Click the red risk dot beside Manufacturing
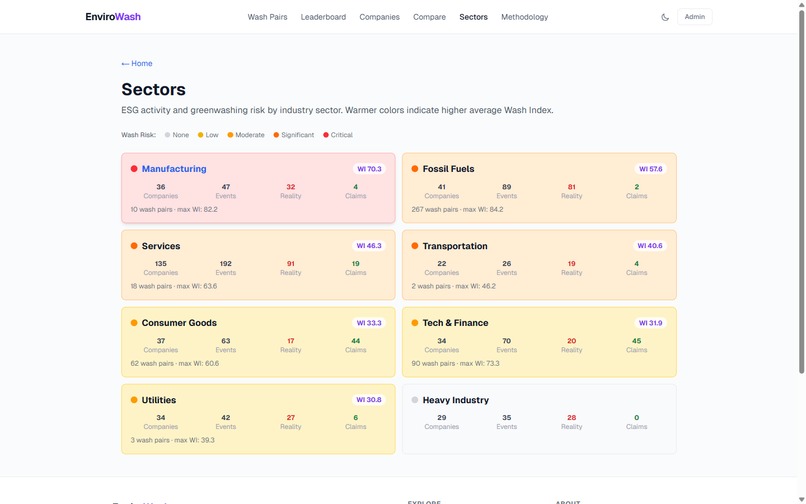The width and height of the screenshot is (806, 504). click(134, 169)
